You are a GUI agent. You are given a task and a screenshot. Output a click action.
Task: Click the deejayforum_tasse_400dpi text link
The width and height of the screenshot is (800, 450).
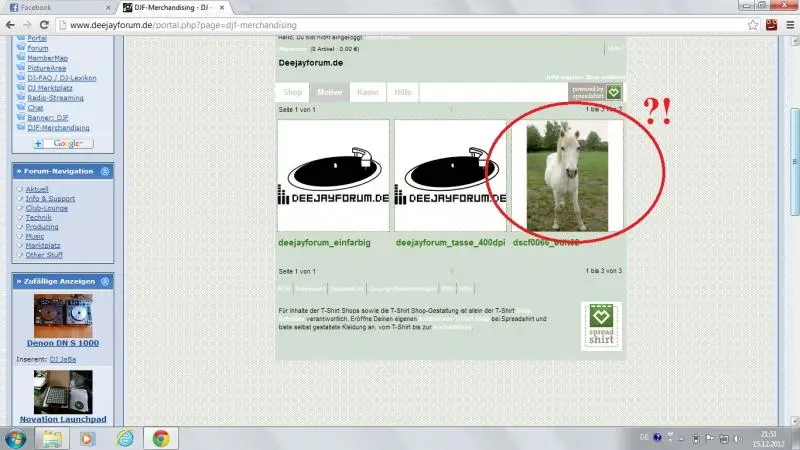(451, 243)
